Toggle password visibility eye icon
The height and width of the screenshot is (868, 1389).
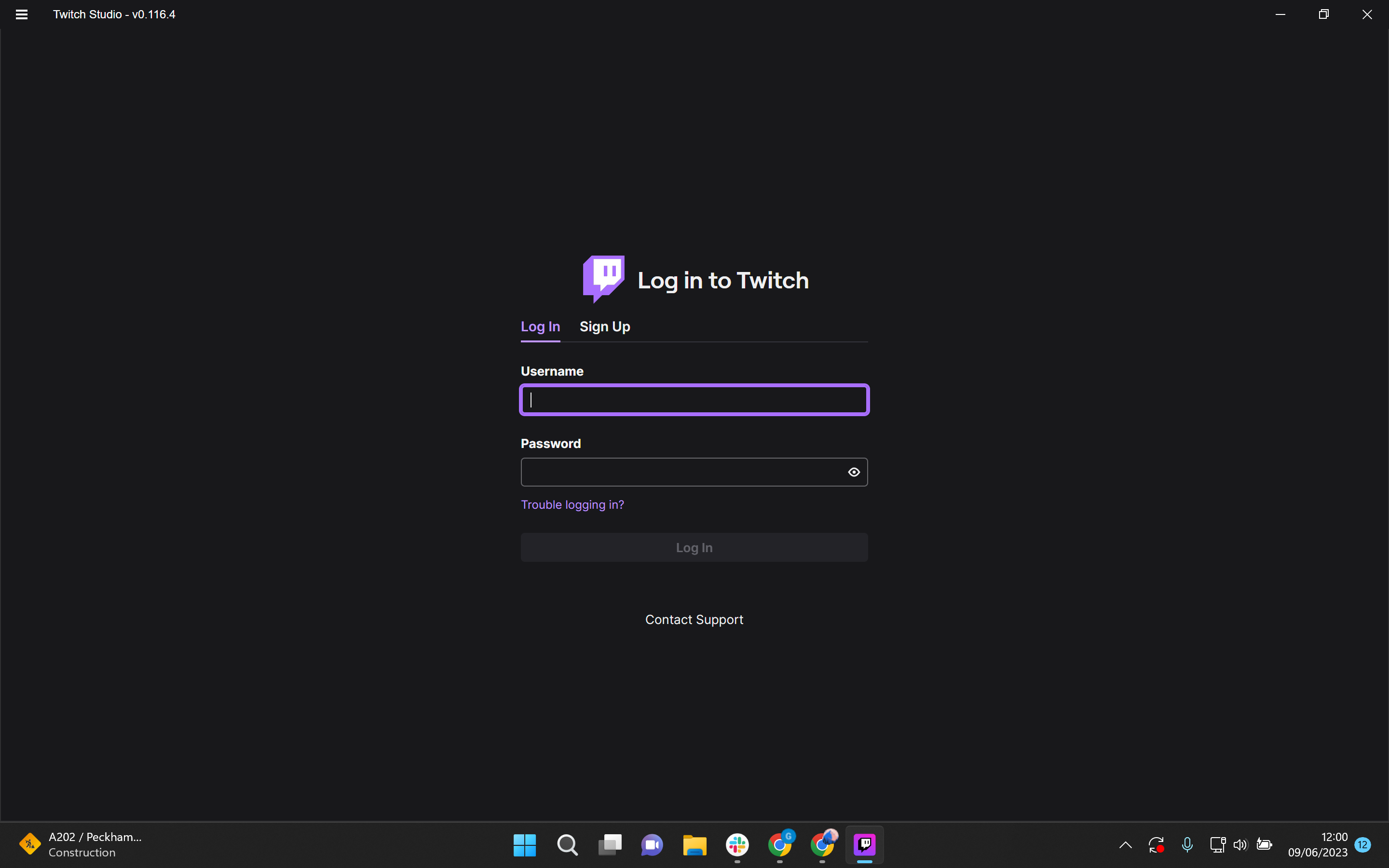pos(854,472)
